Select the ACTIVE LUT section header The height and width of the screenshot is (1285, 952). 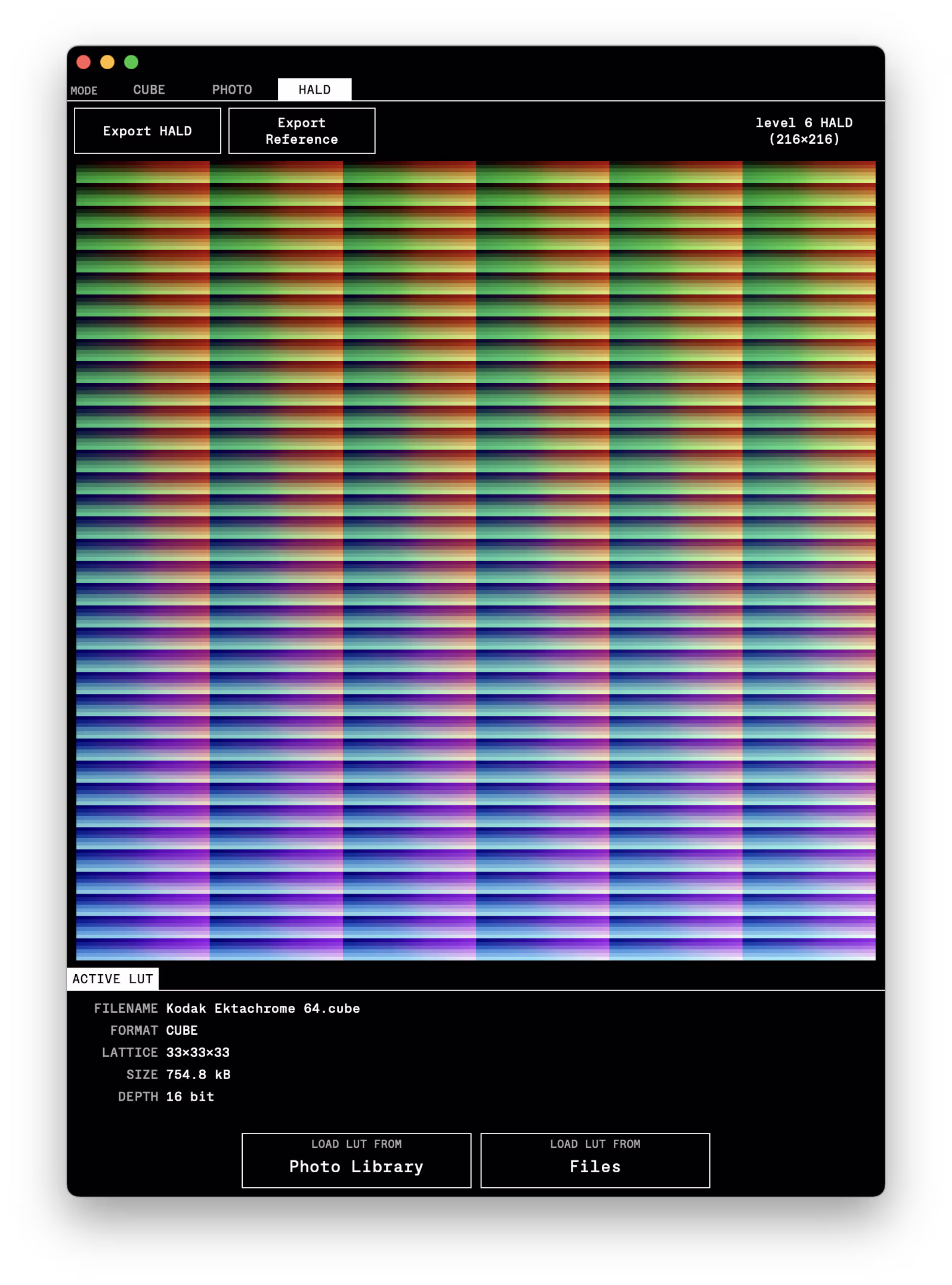(x=113, y=979)
